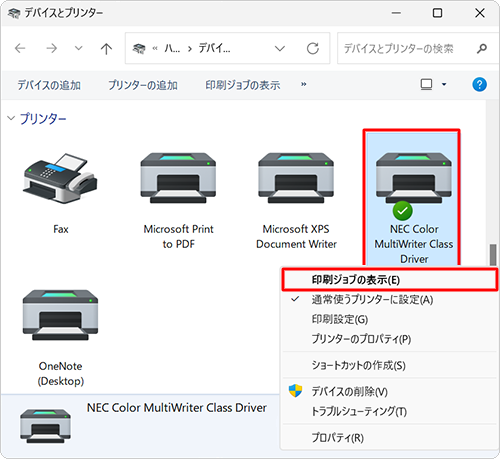Image resolution: width=500 pixels, height=459 pixels.
Task: Click the ハ... breadcrumb in address bar
Action: point(172,49)
